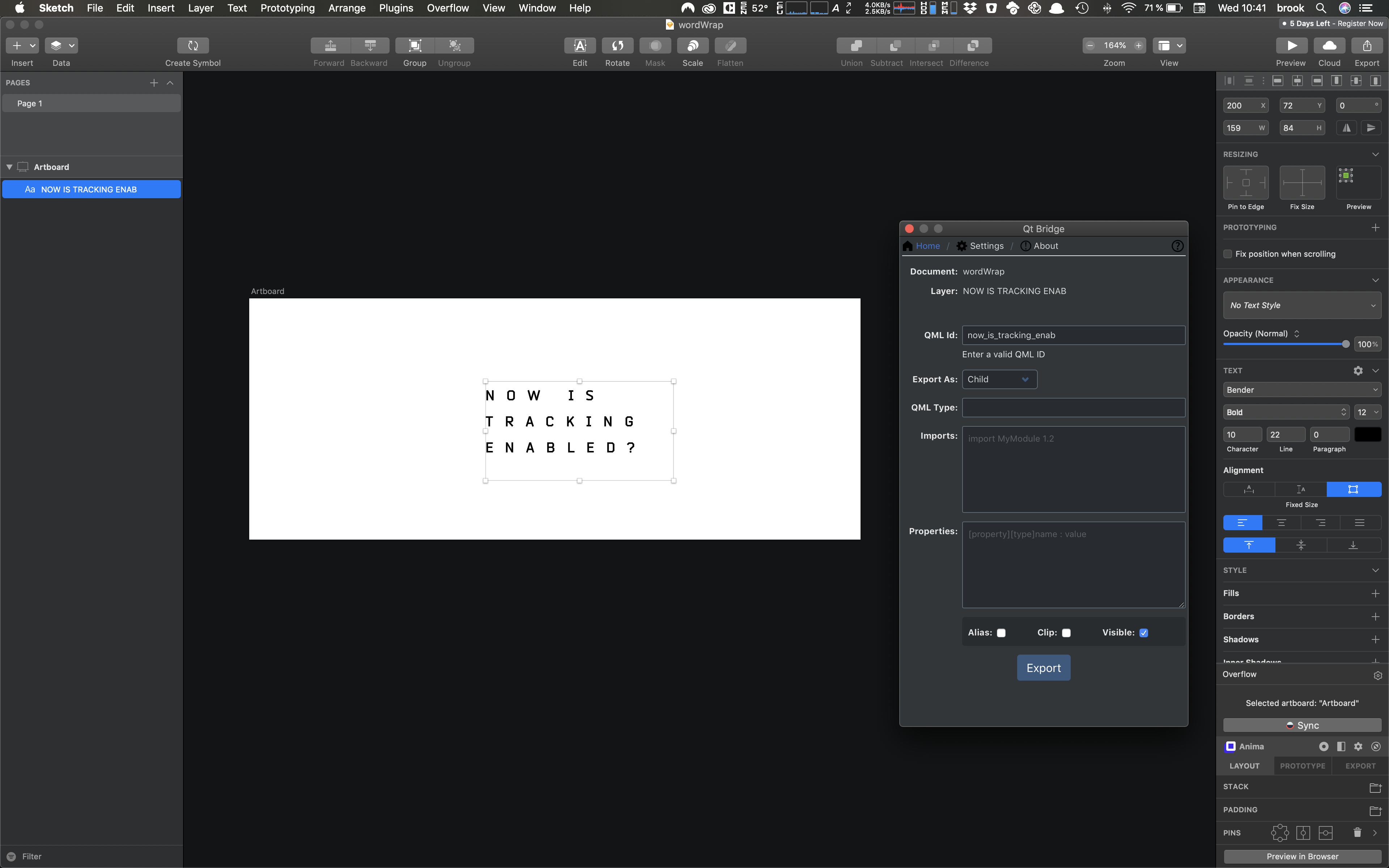Image resolution: width=1389 pixels, height=868 pixels.
Task: Collapse the Artboard layer group
Action: [x=9, y=167]
